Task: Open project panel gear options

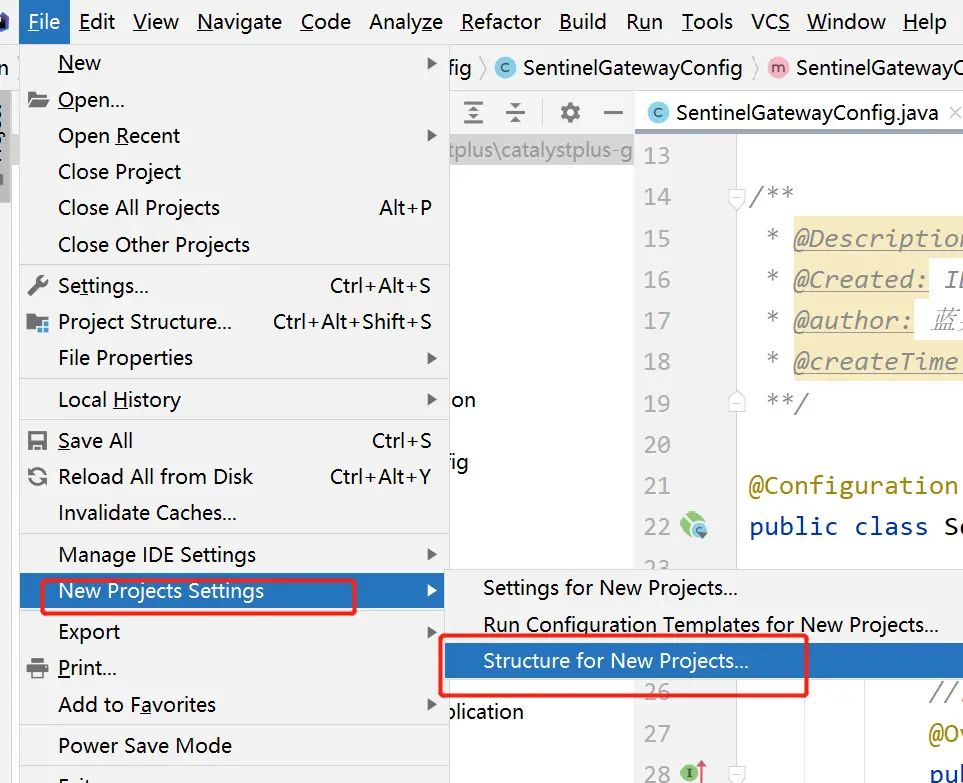Action: coord(570,112)
